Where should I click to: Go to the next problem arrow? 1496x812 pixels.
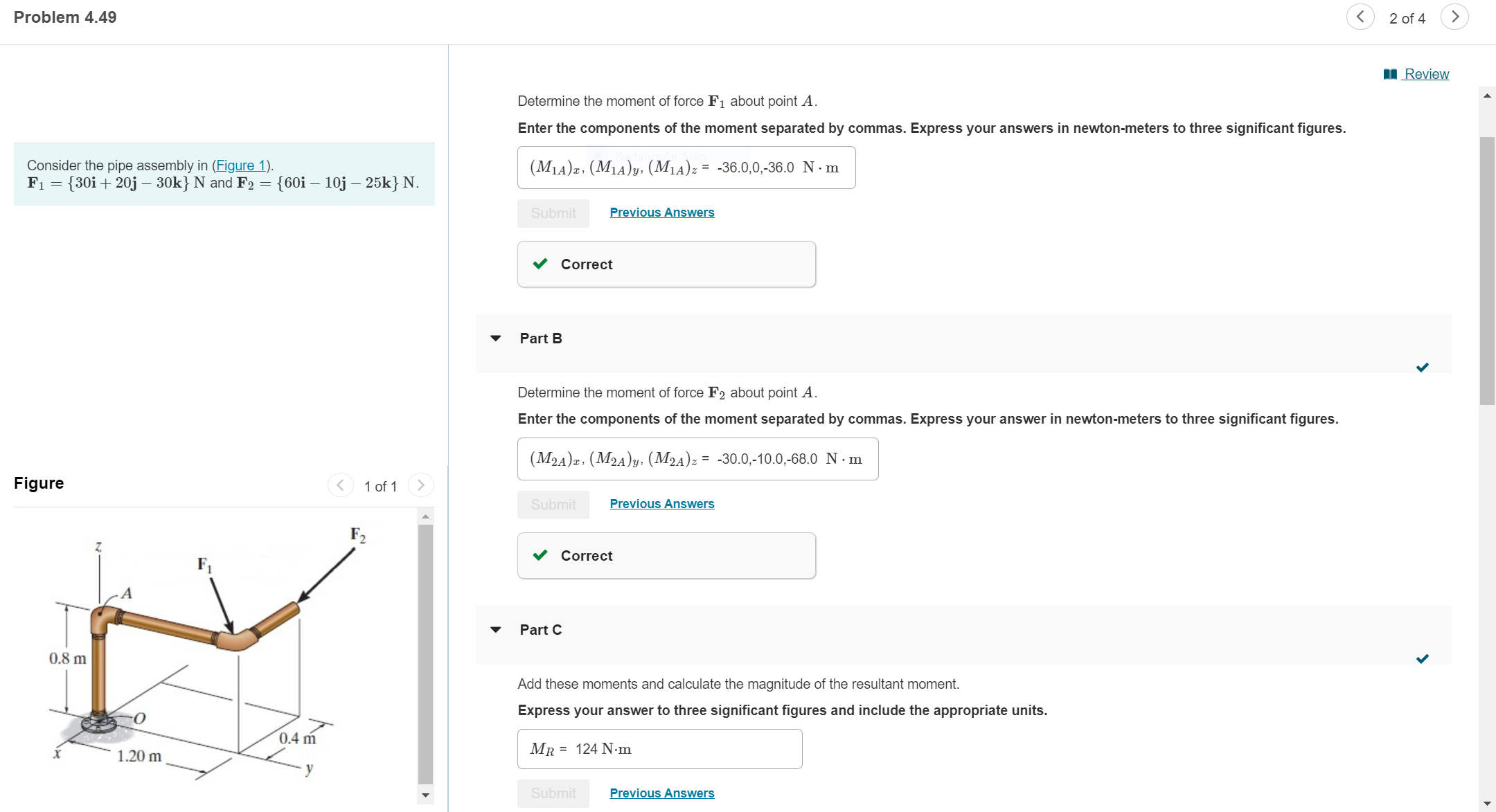[x=1454, y=17]
